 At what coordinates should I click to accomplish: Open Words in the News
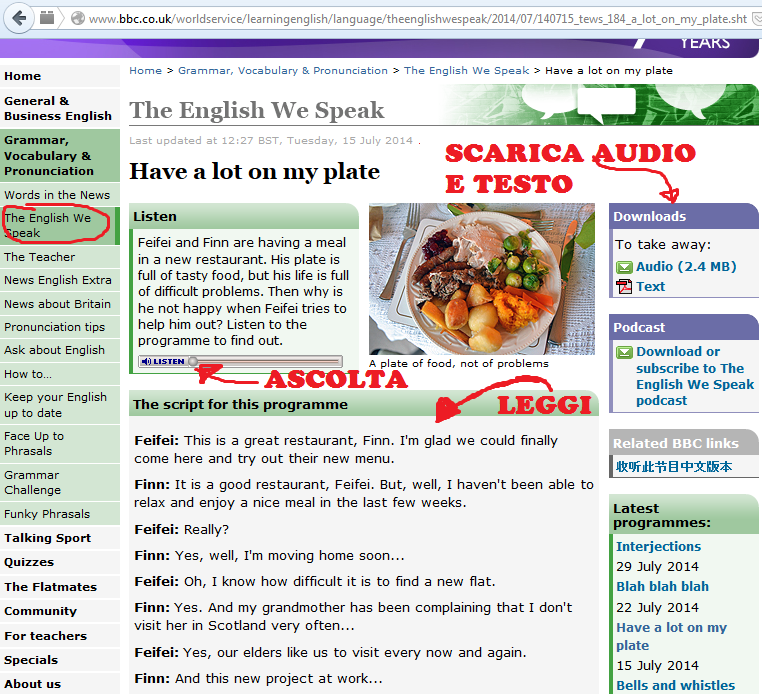tap(60, 195)
